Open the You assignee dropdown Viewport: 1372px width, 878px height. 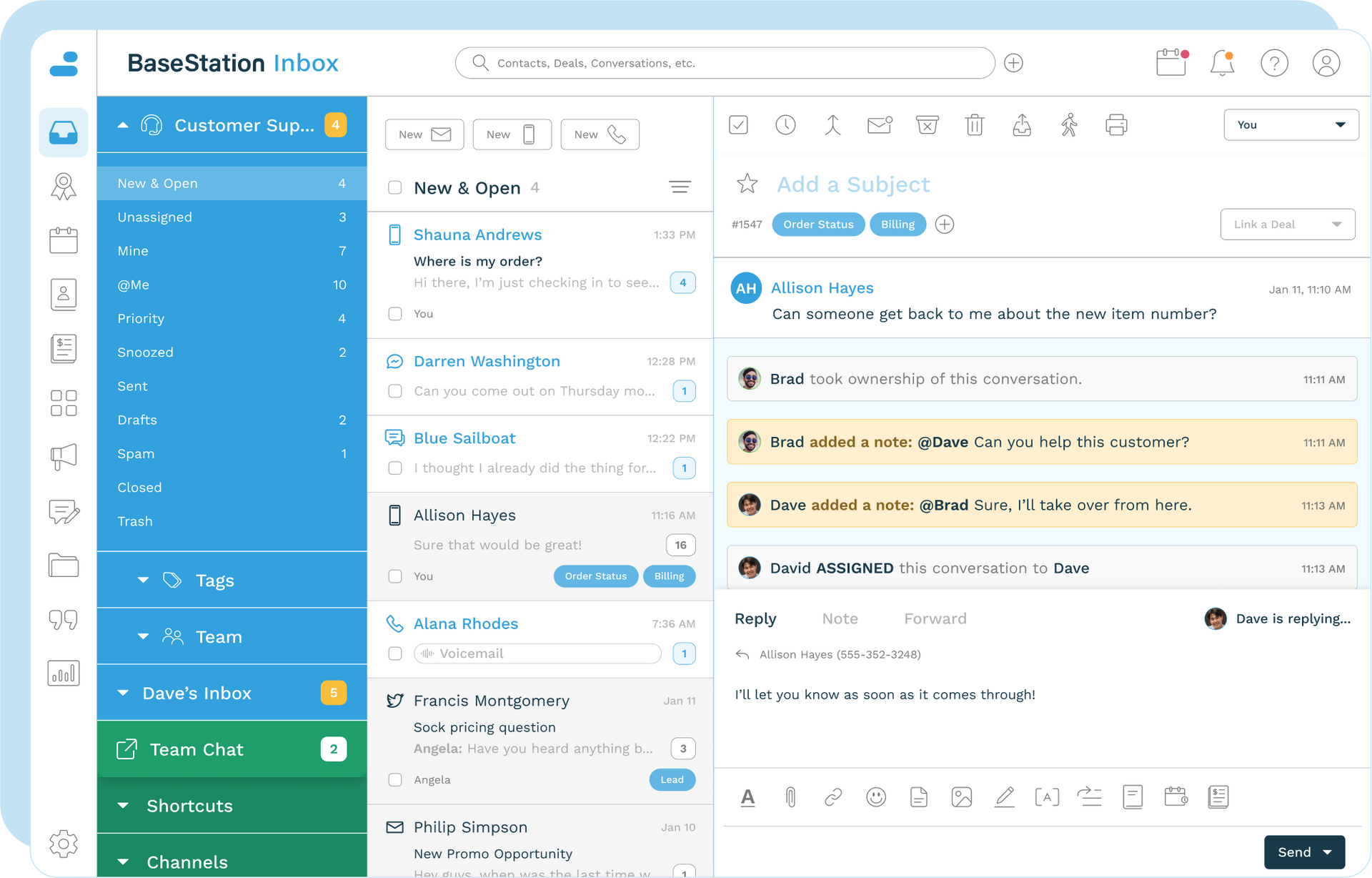(1291, 124)
